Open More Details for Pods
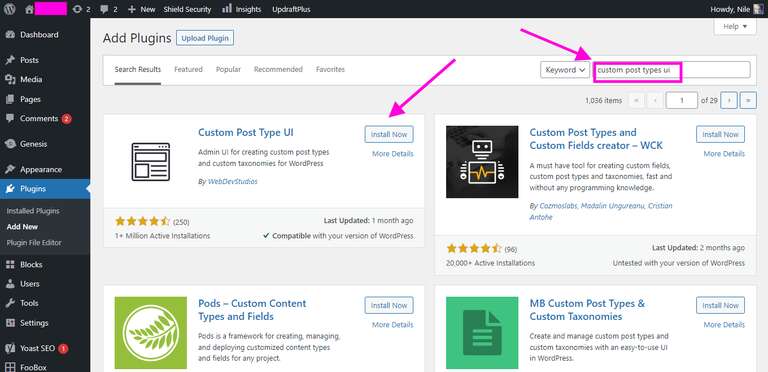 tap(392, 325)
